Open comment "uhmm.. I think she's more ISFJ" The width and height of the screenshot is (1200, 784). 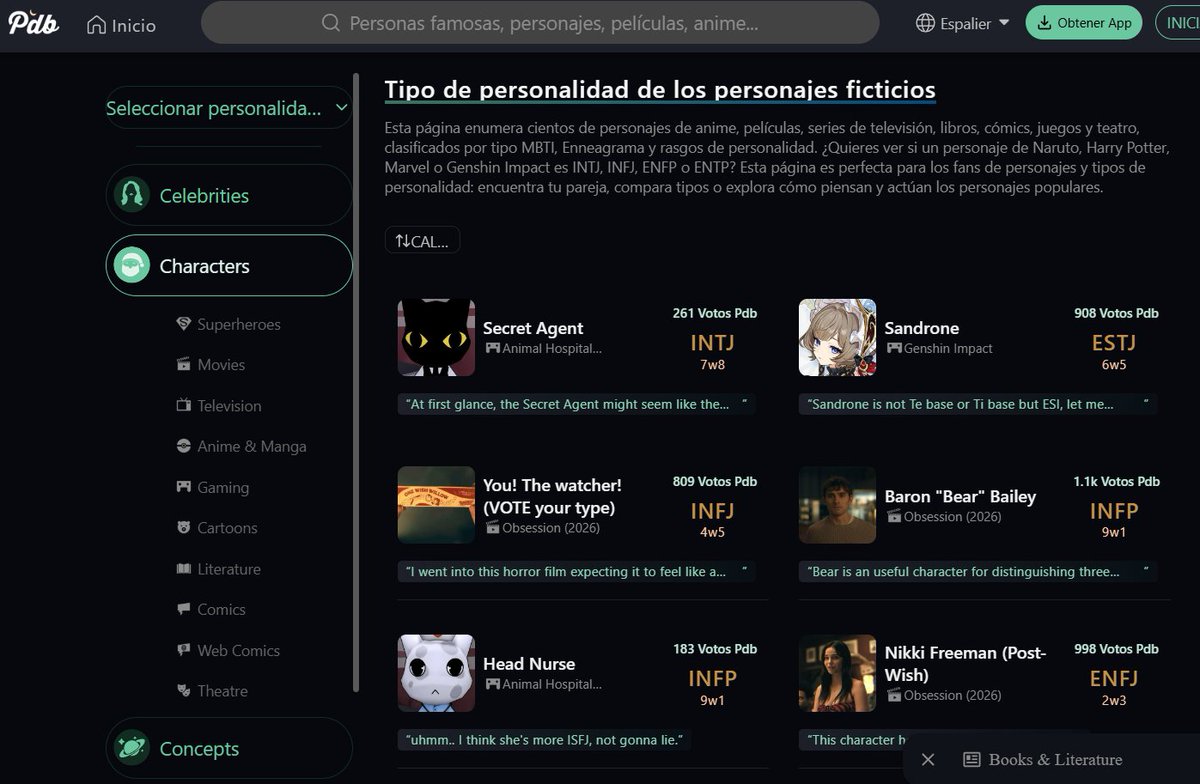544,740
